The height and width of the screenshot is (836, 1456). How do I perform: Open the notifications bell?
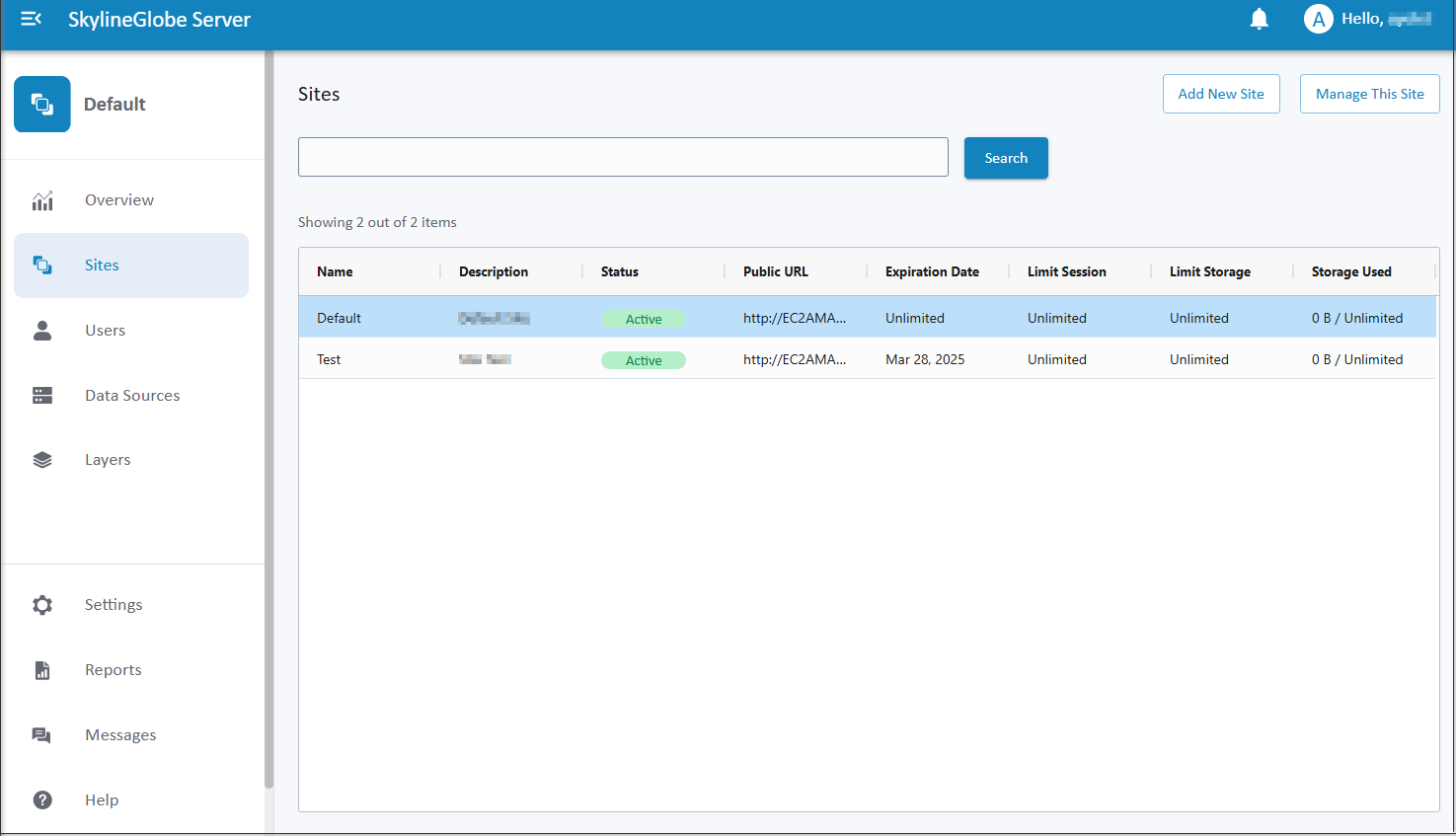tap(1259, 19)
